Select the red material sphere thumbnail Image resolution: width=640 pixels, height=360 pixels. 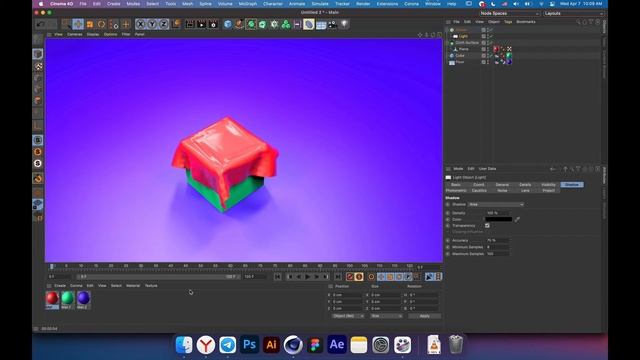click(x=52, y=298)
